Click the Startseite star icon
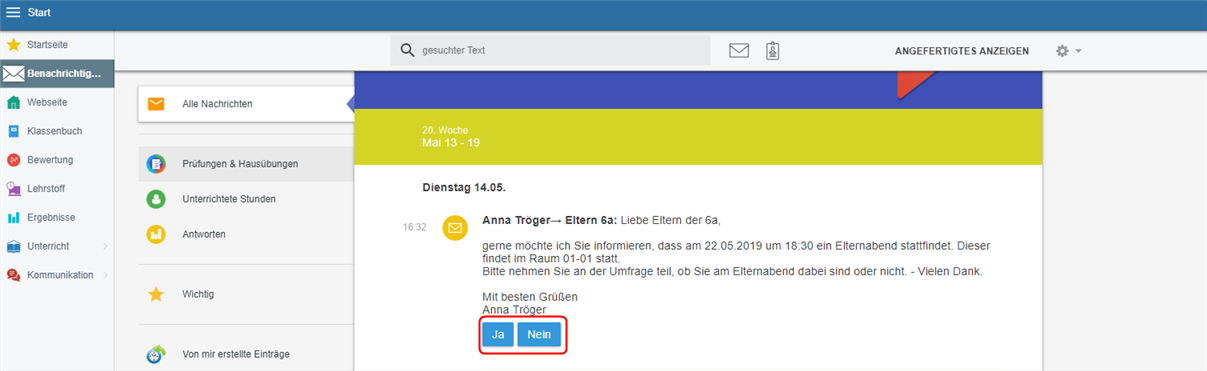This screenshot has width=1207, height=371. 13,45
